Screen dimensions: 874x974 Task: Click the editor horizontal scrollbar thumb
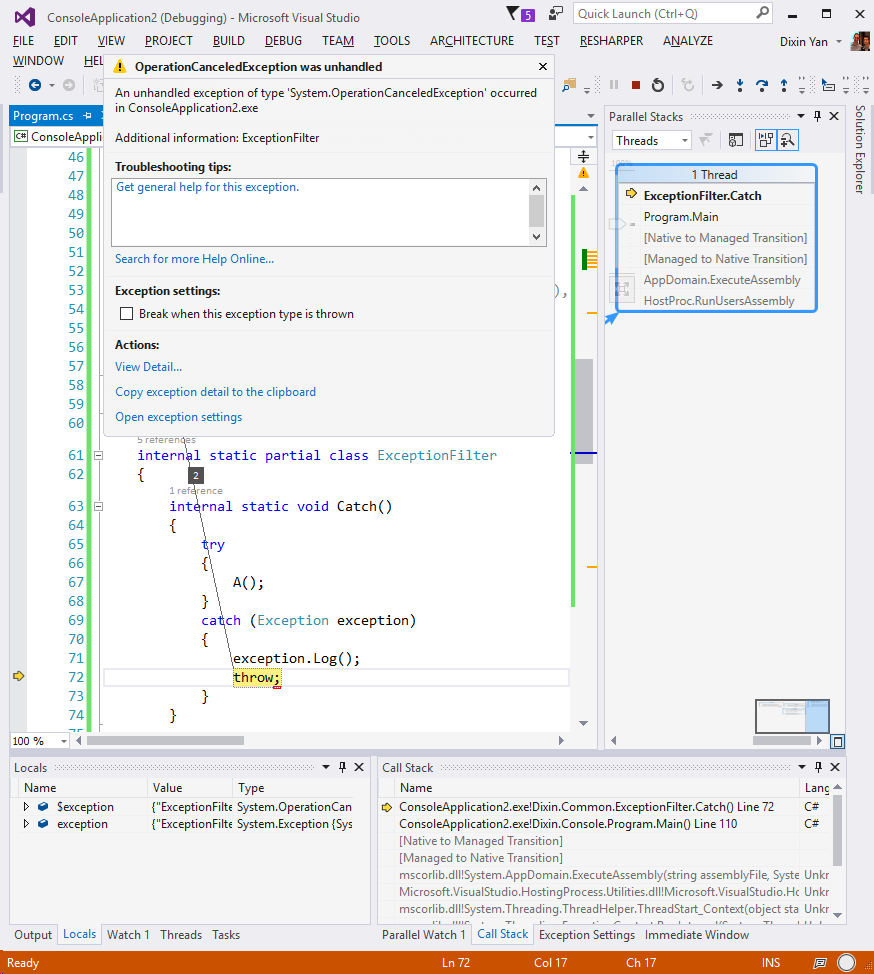coord(165,740)
